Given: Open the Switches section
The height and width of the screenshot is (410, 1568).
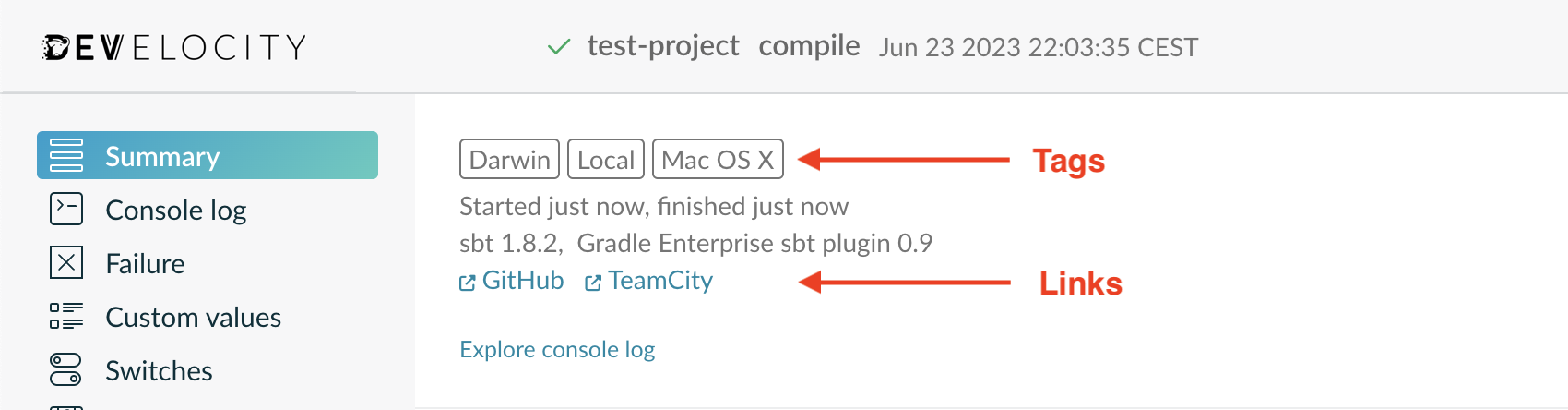Looking at the screenshot, I should click(159, 371).
